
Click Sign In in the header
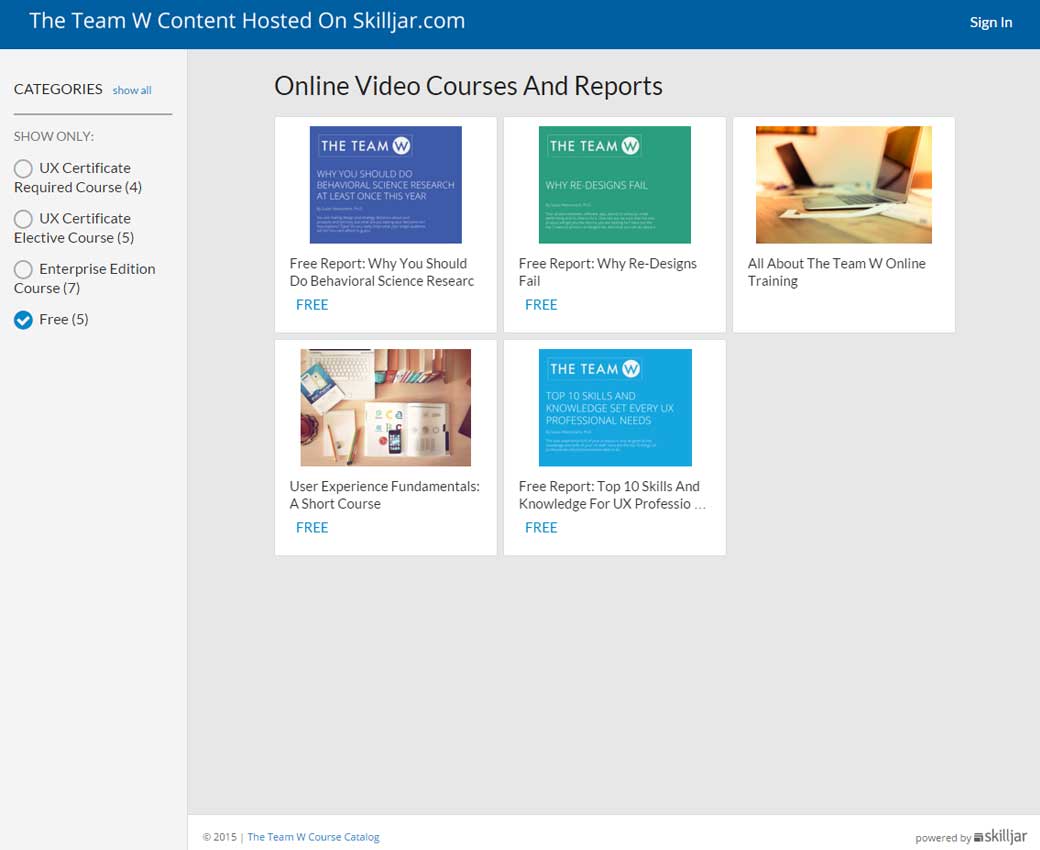[990, 22]
